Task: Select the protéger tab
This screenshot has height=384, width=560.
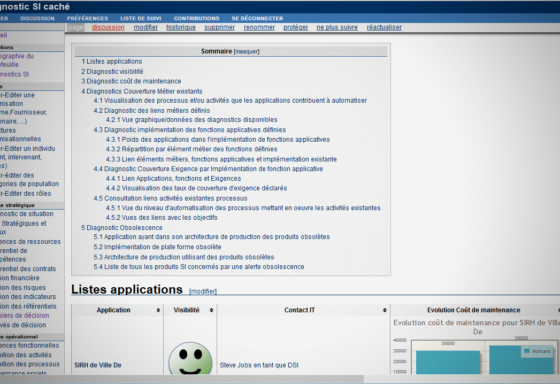Action: [296, 28]
